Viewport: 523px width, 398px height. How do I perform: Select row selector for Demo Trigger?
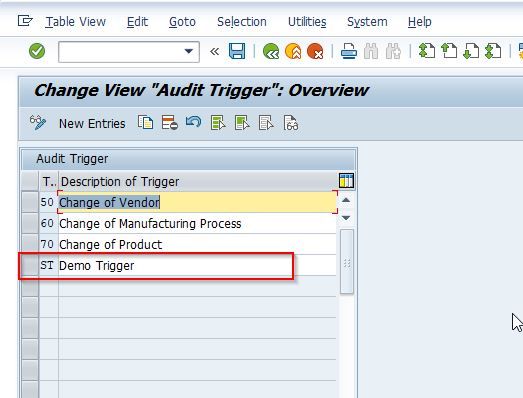[30, 265]
